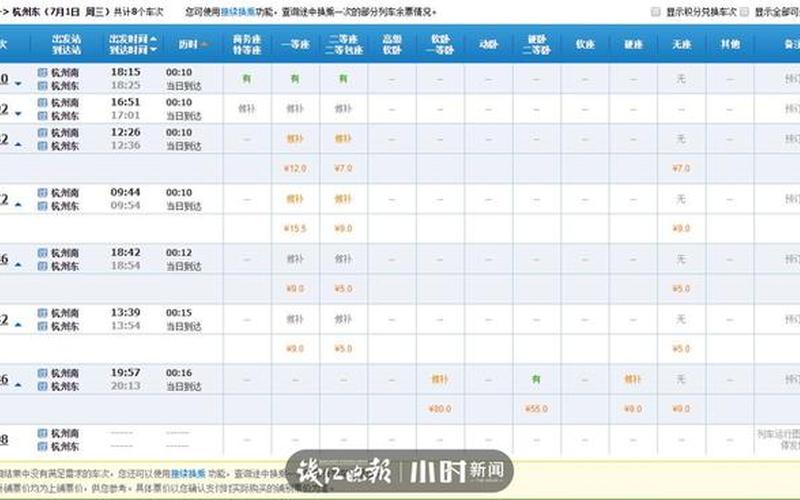Screen dimensions: 800x500
Task: Click 杭州南 station icon in 18:15 row
Action: (x=42, y=72)
